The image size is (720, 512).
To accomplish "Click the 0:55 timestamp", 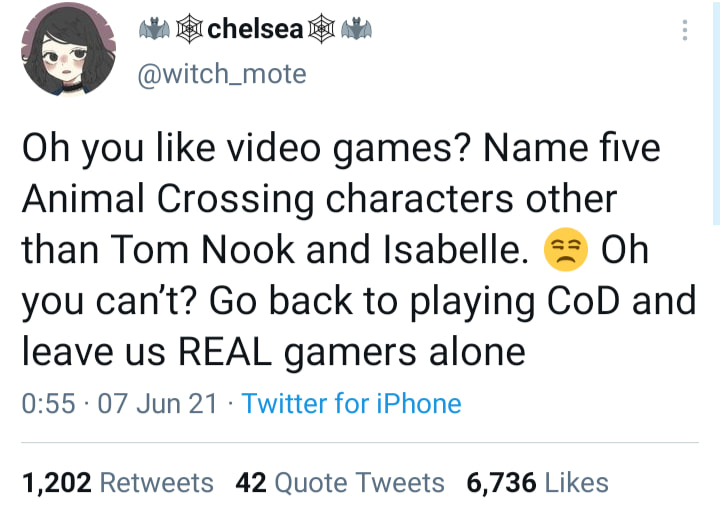I will coord(48,403).
